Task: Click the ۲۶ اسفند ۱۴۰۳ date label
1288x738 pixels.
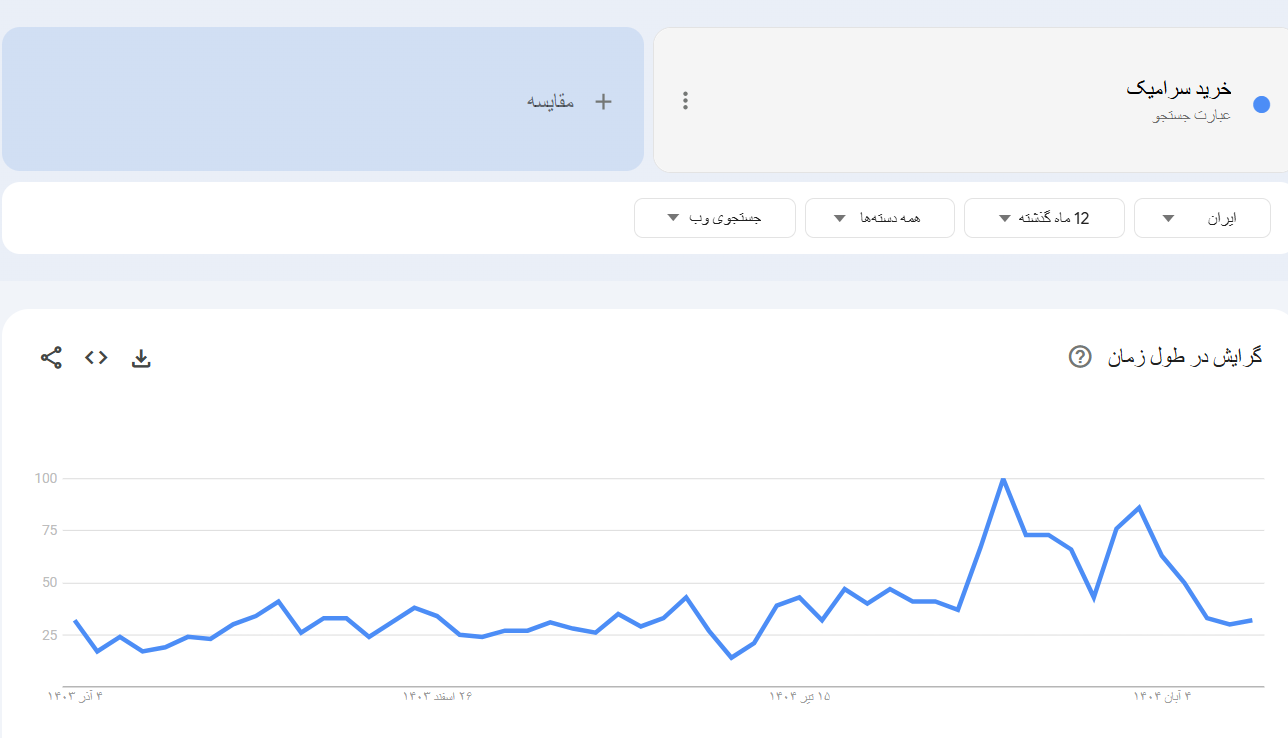Action: (437, 695)
